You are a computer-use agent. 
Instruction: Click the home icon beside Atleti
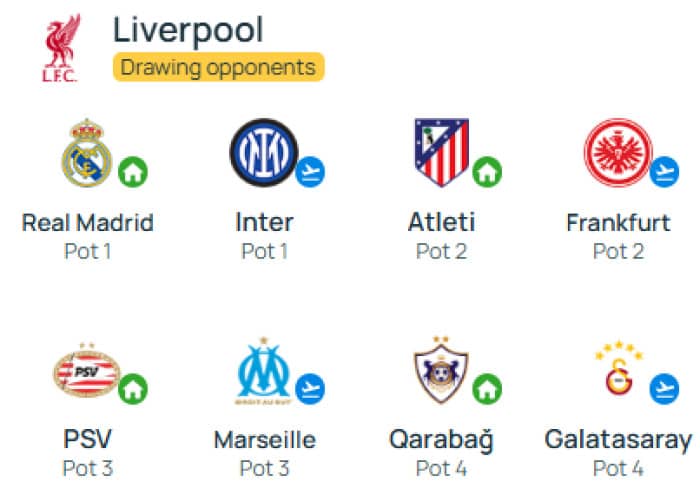click(488, 172)
